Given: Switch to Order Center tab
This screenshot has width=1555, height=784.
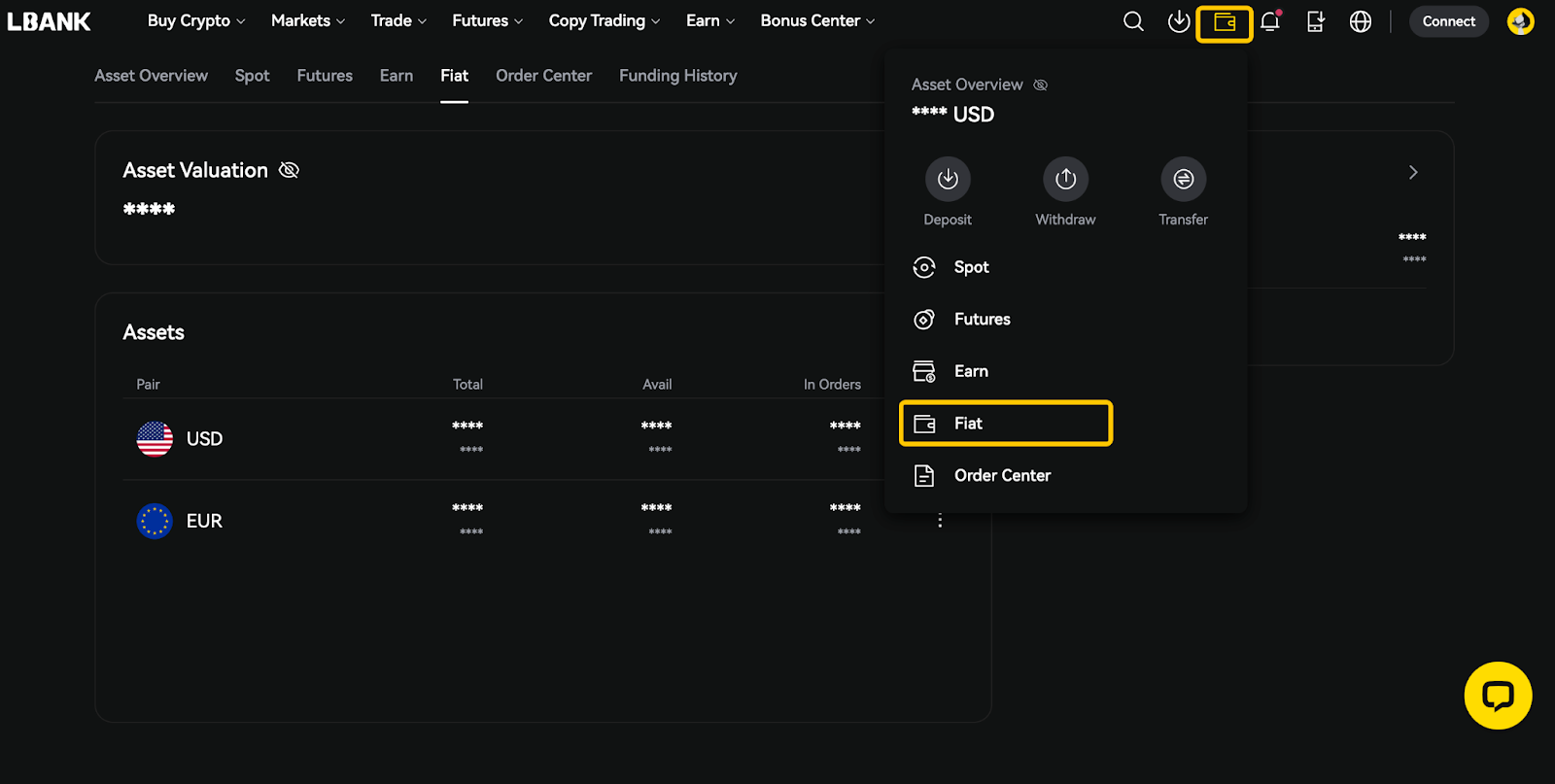Looking at the screenshot, I should [x=543, y=76].
